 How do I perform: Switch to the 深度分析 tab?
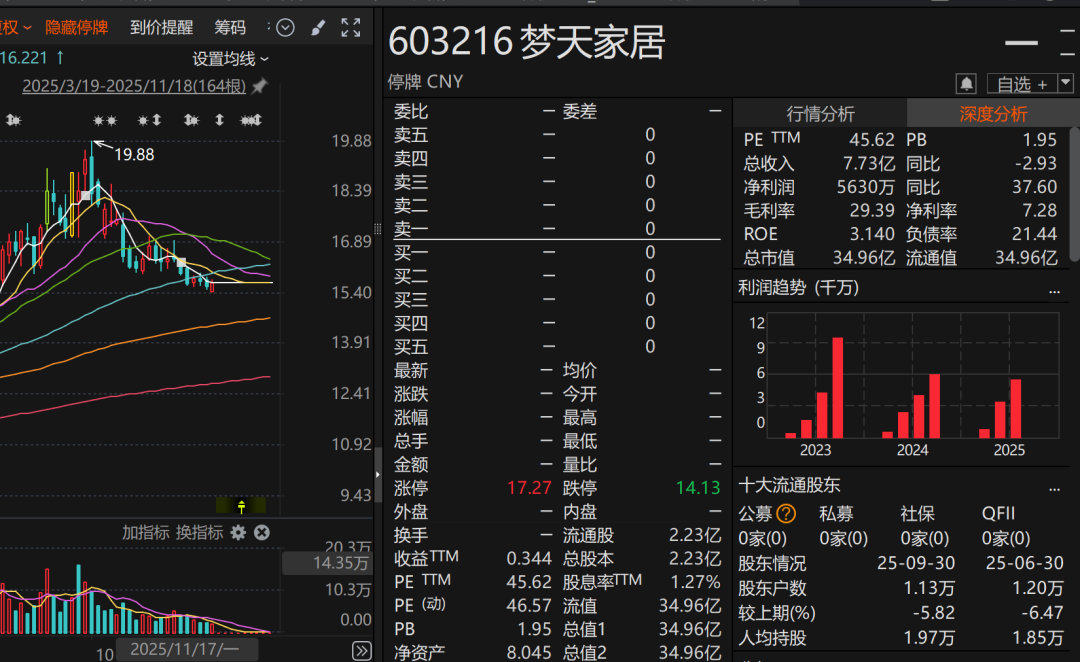point(993,114)
